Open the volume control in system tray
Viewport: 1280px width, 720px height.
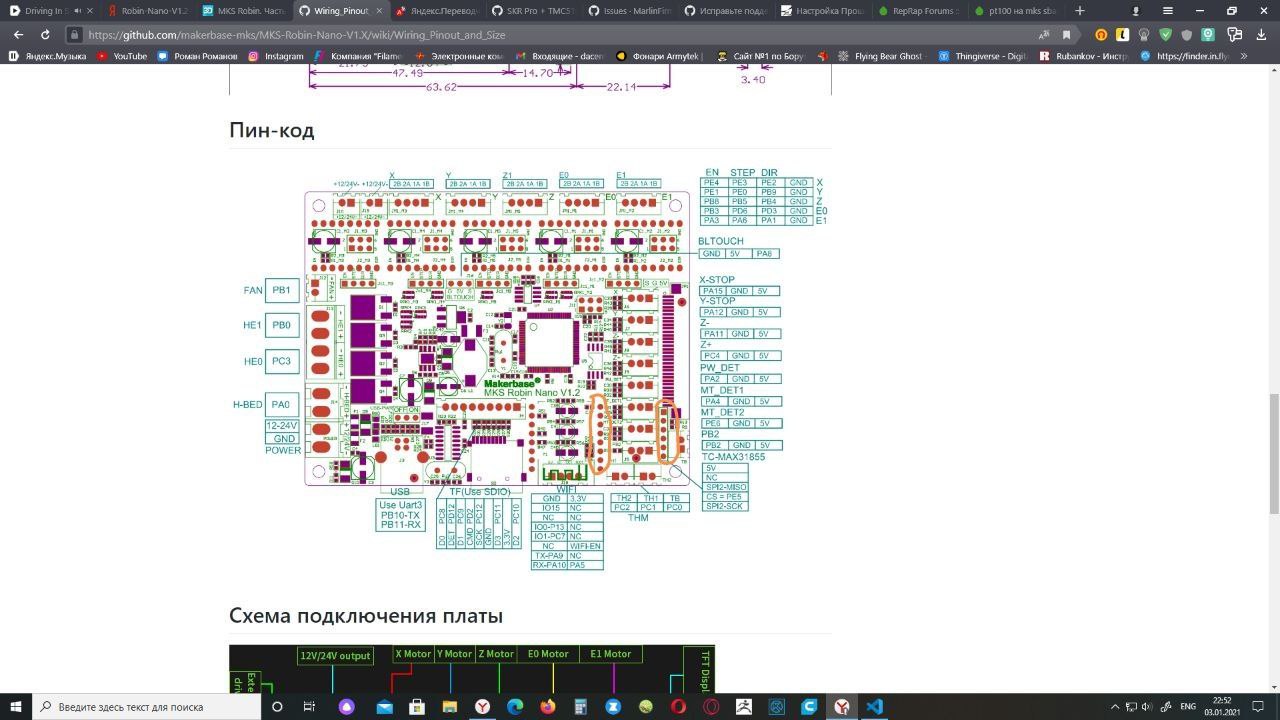[1145, 706]
